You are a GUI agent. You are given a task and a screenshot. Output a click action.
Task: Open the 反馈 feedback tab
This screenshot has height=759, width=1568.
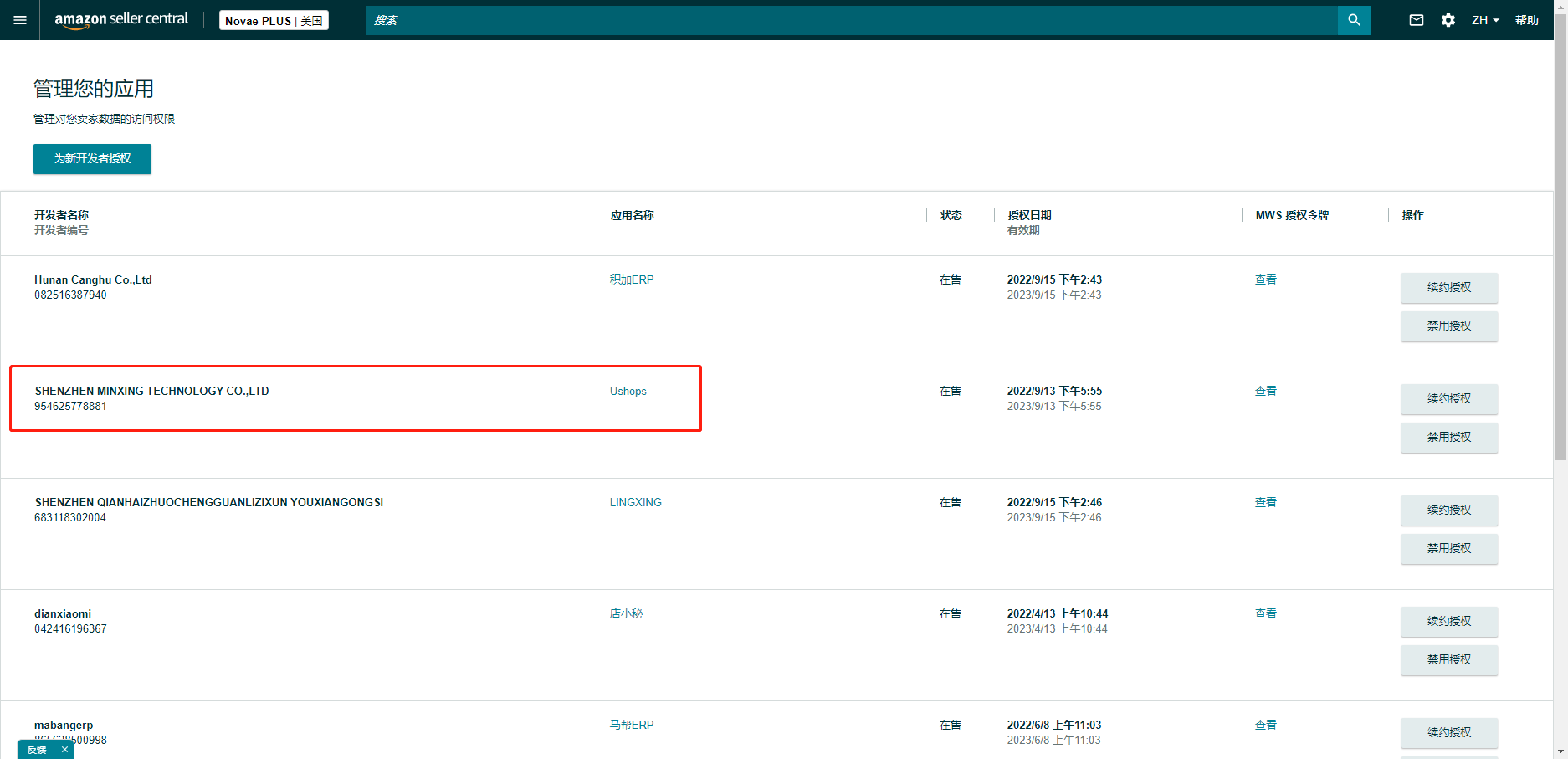tap(37, 750)
